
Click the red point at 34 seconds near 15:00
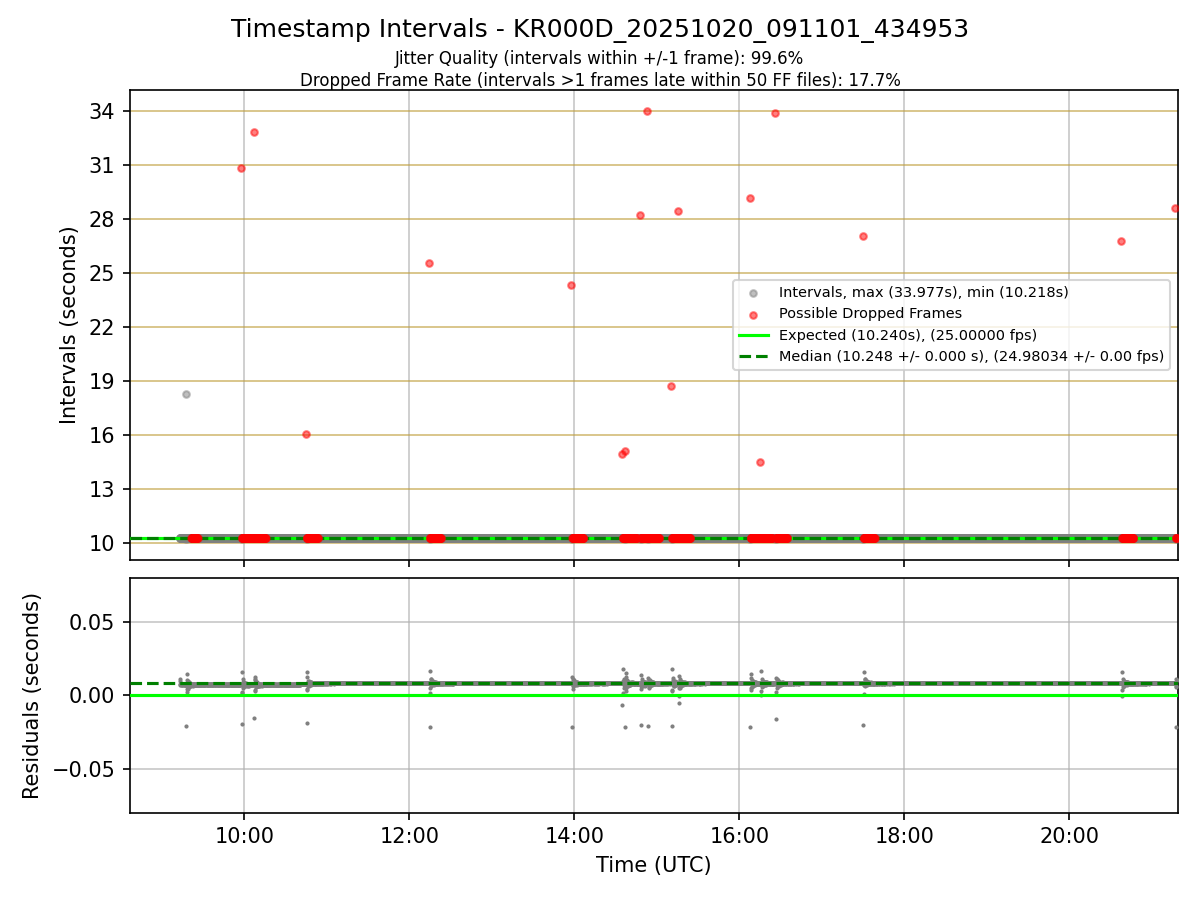pyautogui.click(x=647, y=111)
